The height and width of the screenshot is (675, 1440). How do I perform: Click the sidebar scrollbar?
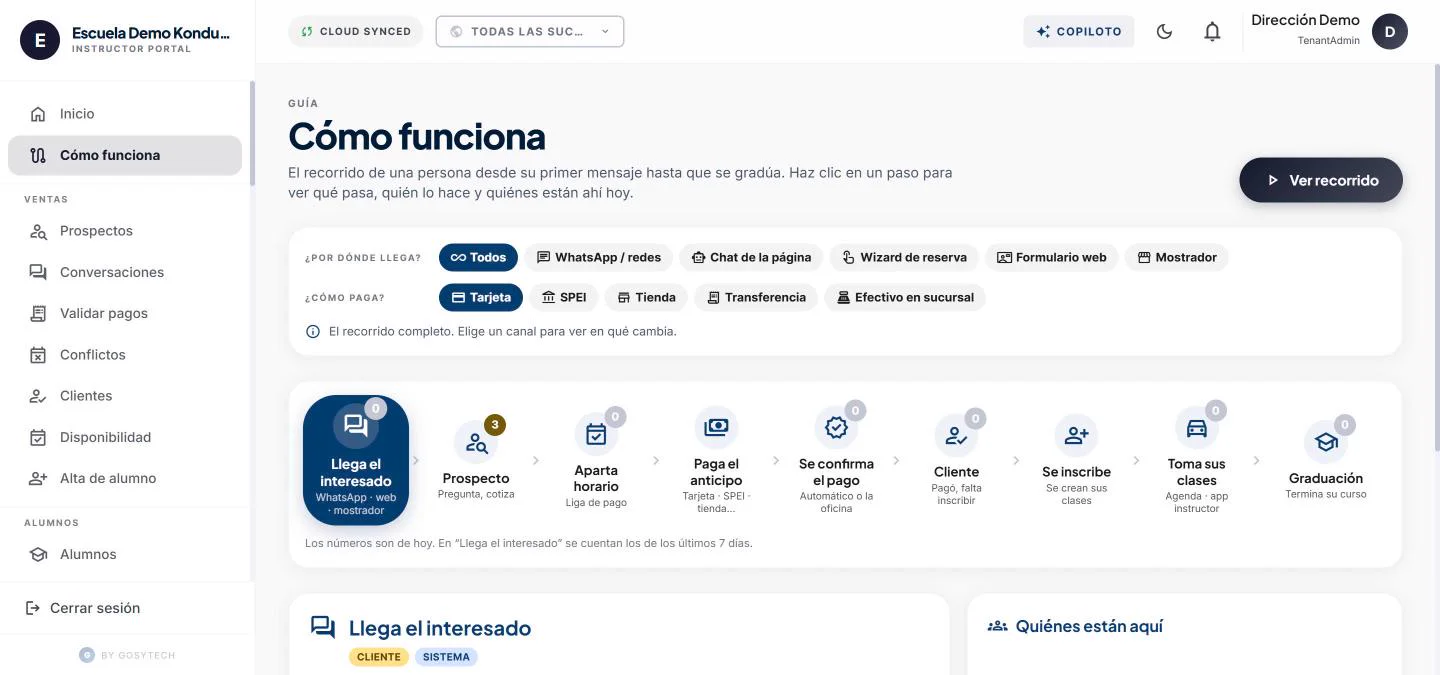pyautogui.click(x=252, y=133)
